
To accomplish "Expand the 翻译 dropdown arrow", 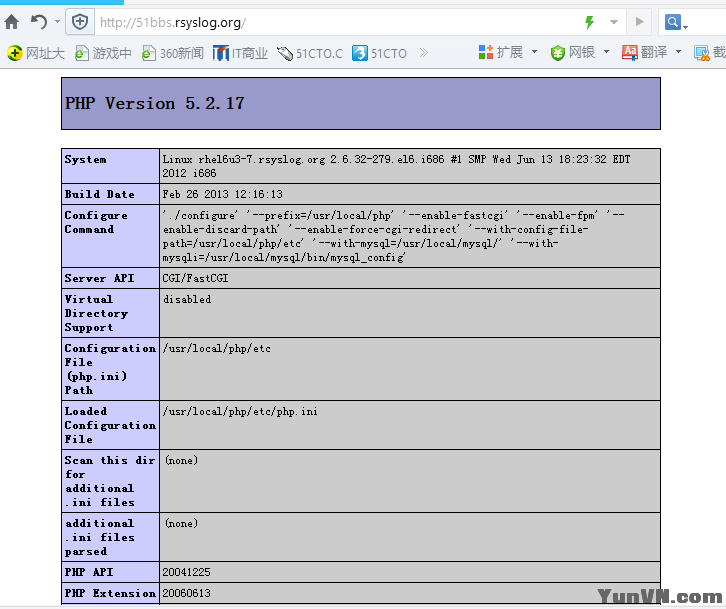I will 678,52.
